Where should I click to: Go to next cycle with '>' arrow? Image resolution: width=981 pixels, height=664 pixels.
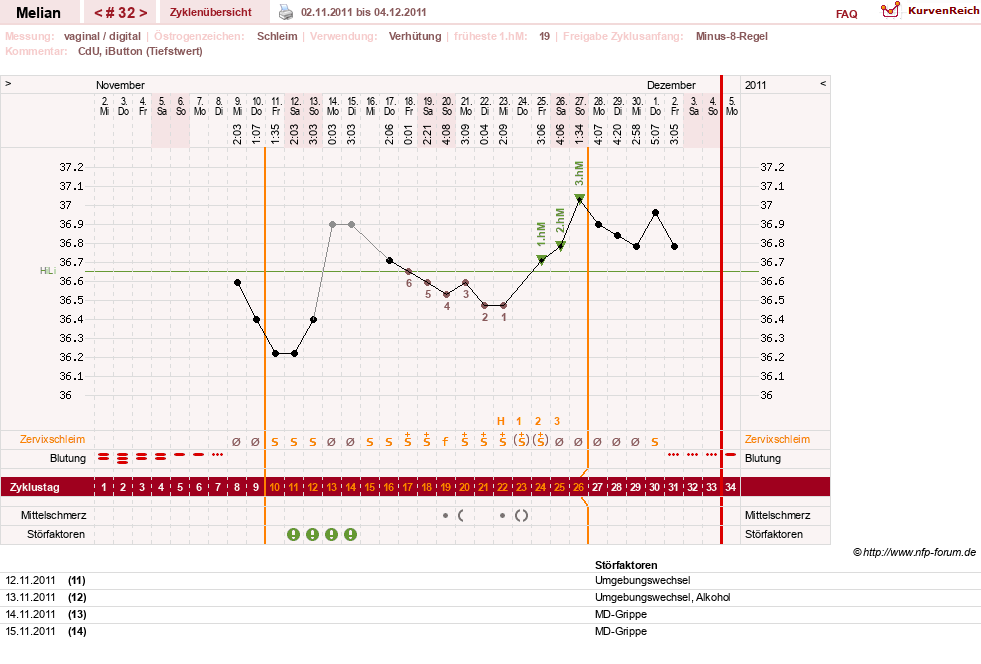coord(143,13)
